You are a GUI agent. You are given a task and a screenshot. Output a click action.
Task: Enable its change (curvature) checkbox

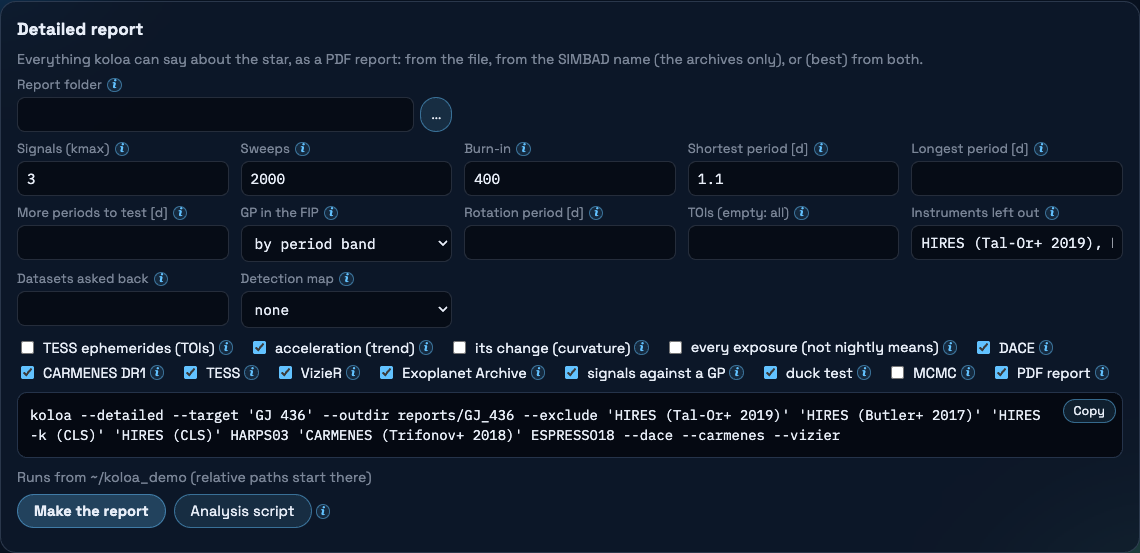coord(459,348)
